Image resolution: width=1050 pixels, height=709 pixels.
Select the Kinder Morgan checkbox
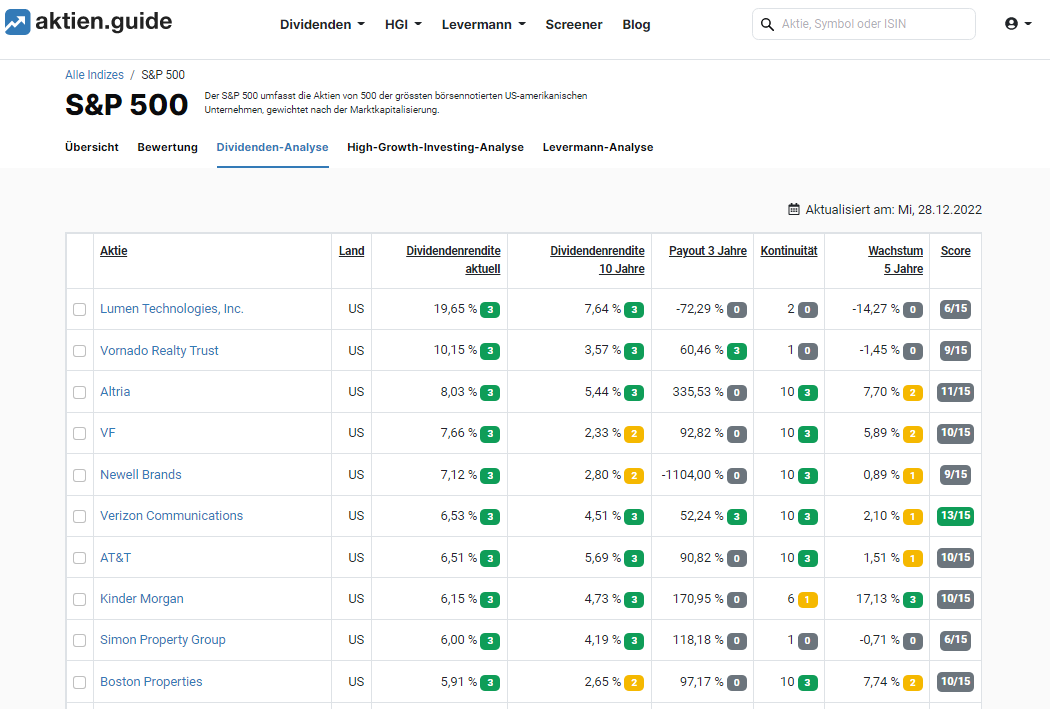(x=80, y=599)
